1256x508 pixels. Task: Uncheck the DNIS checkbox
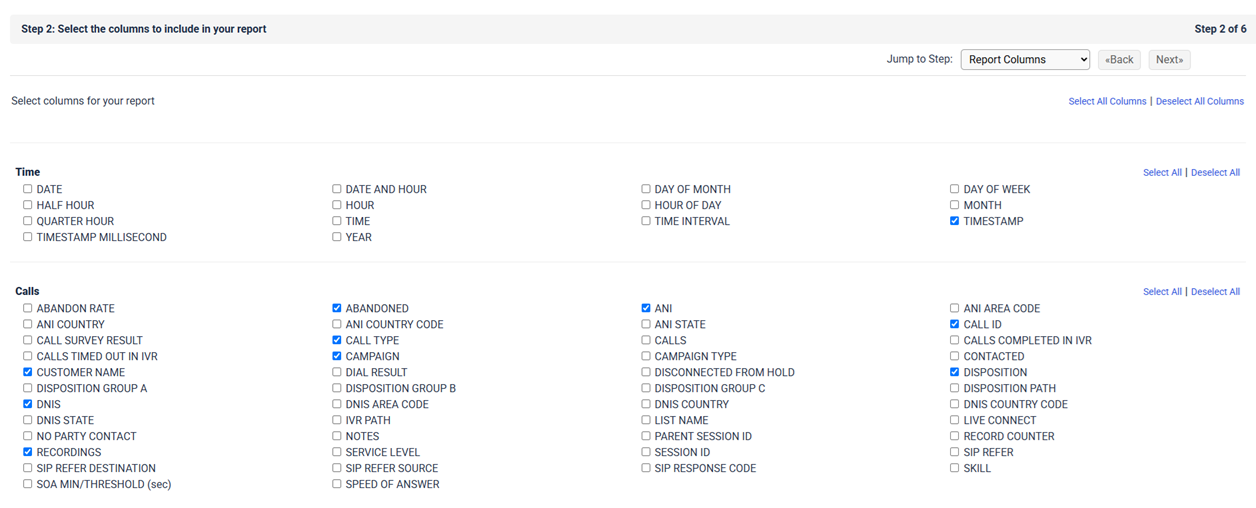tap(28, 404)
